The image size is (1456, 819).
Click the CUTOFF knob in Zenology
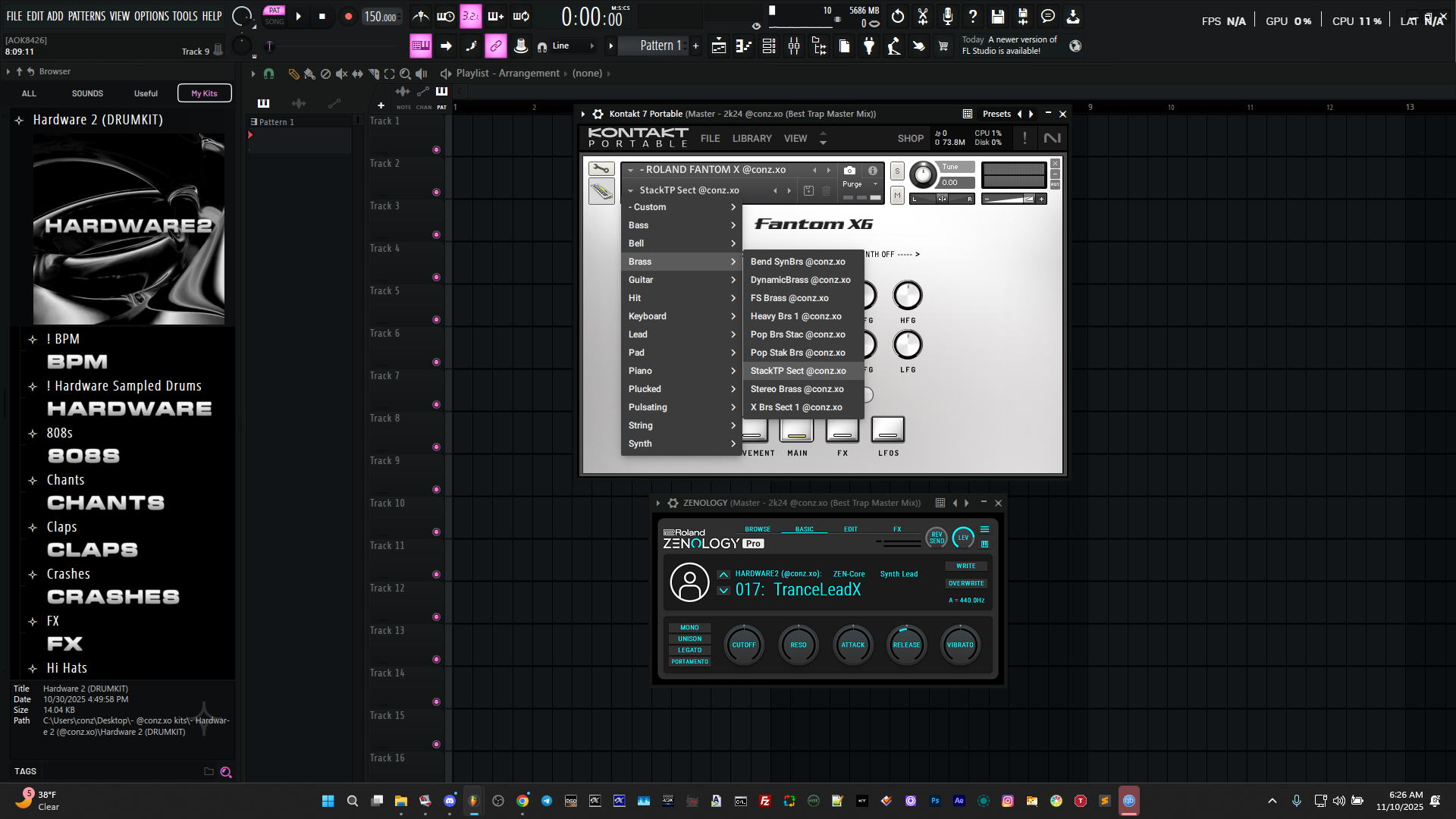pyautogui.click(x=743, y=645)
